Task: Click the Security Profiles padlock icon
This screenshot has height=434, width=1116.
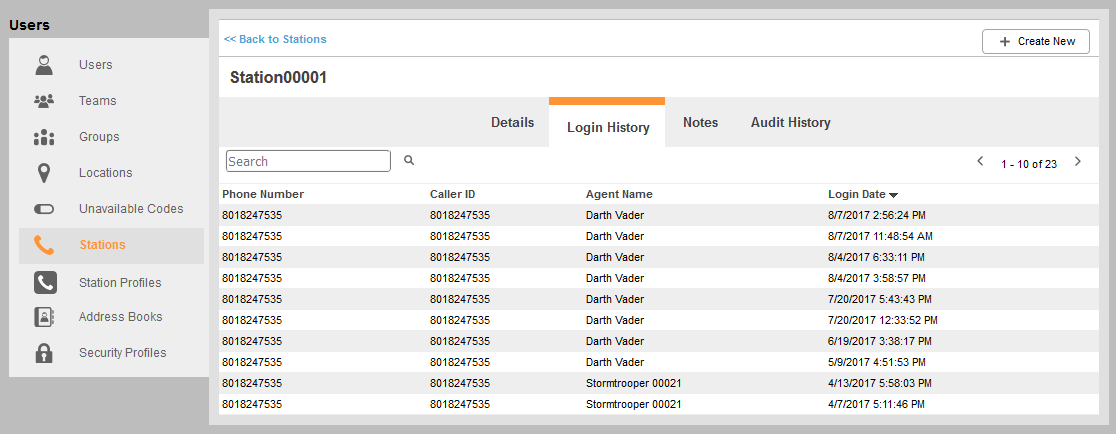Action: [44, 353]
